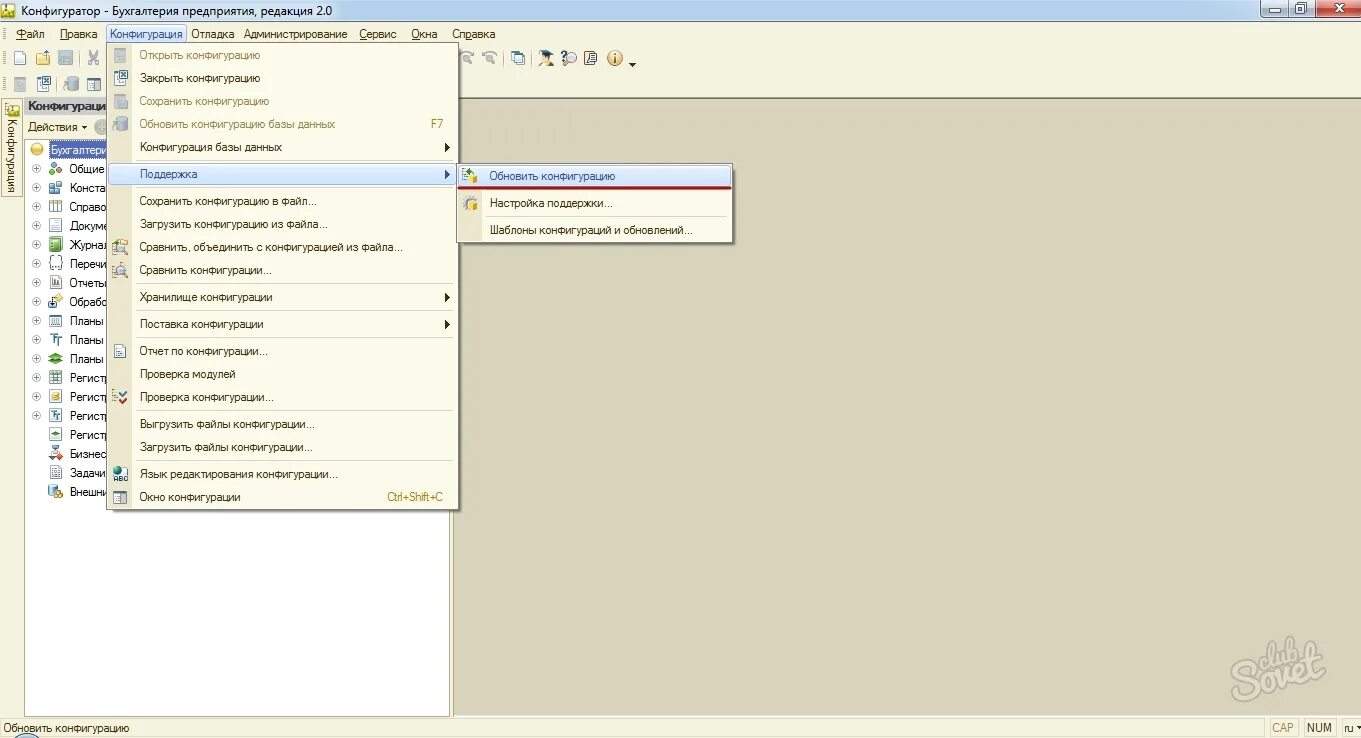Expand the Журнал tree node

[x=37, y=245]
